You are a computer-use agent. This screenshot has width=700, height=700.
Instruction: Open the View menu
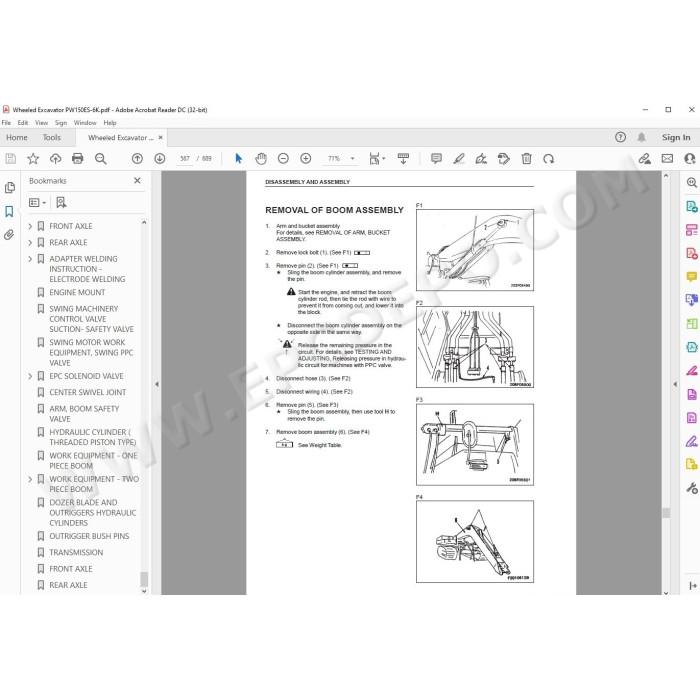click(x=42, y=123)
